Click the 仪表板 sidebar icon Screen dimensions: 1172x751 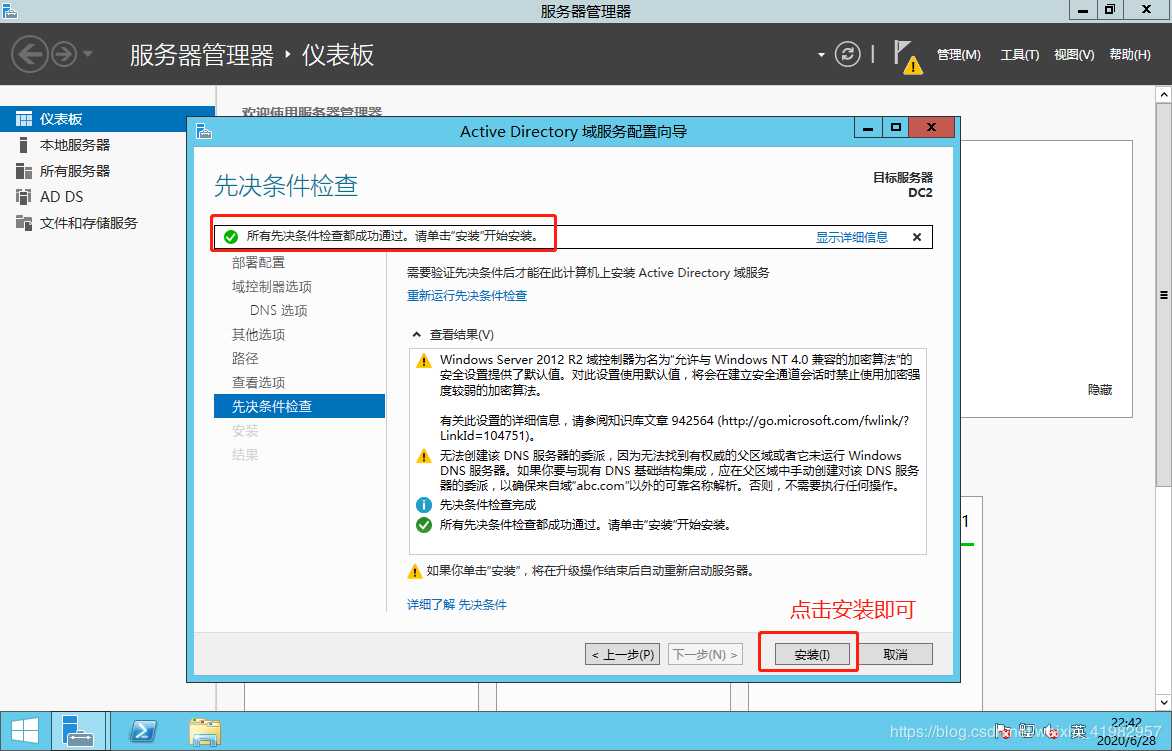point(24,119)
